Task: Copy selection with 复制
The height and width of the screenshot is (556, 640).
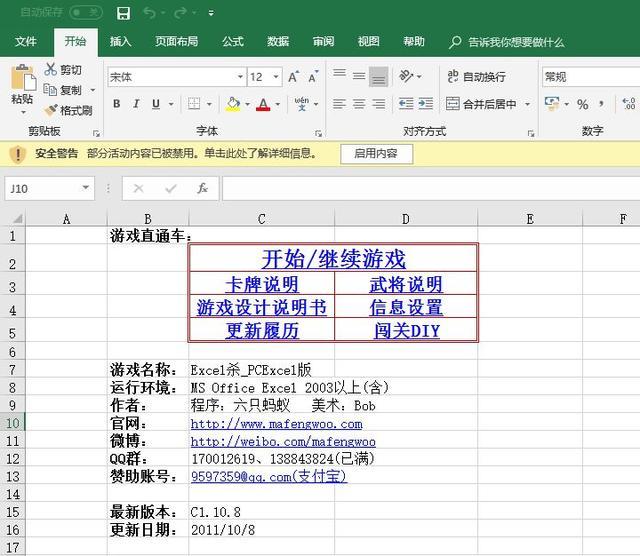Action: (x=63, y=90)
